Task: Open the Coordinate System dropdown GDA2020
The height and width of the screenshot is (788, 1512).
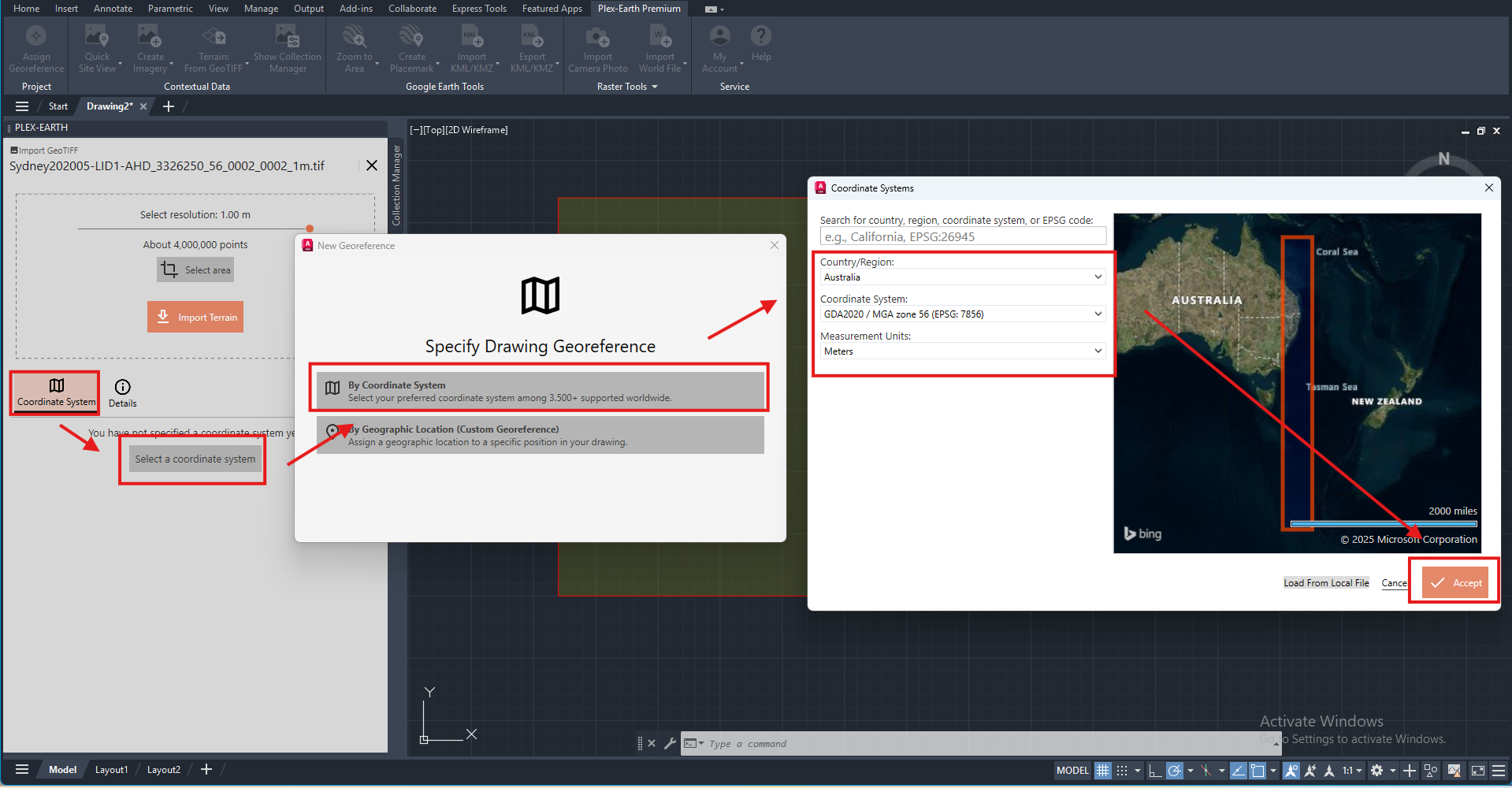Action: (x=963, y=314)
